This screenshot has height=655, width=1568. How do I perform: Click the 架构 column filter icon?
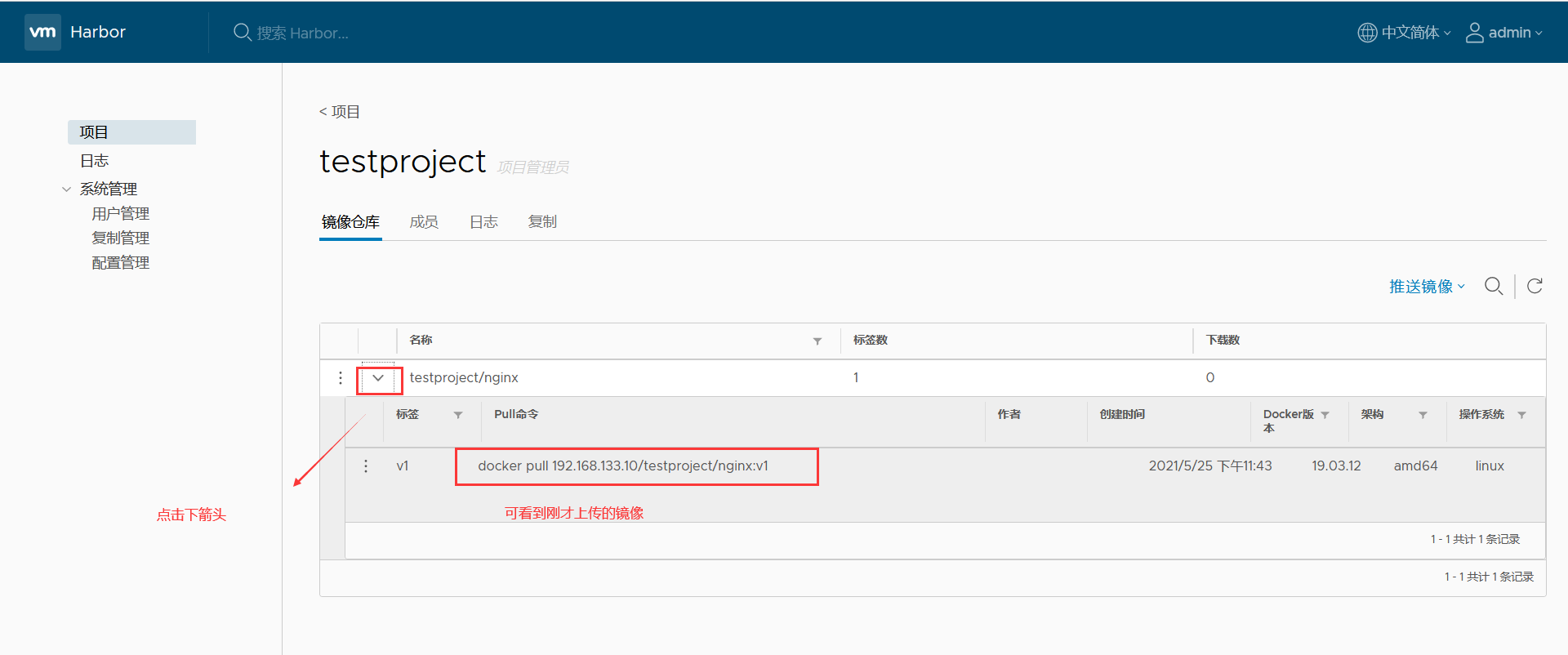(x=1423, y=416)
